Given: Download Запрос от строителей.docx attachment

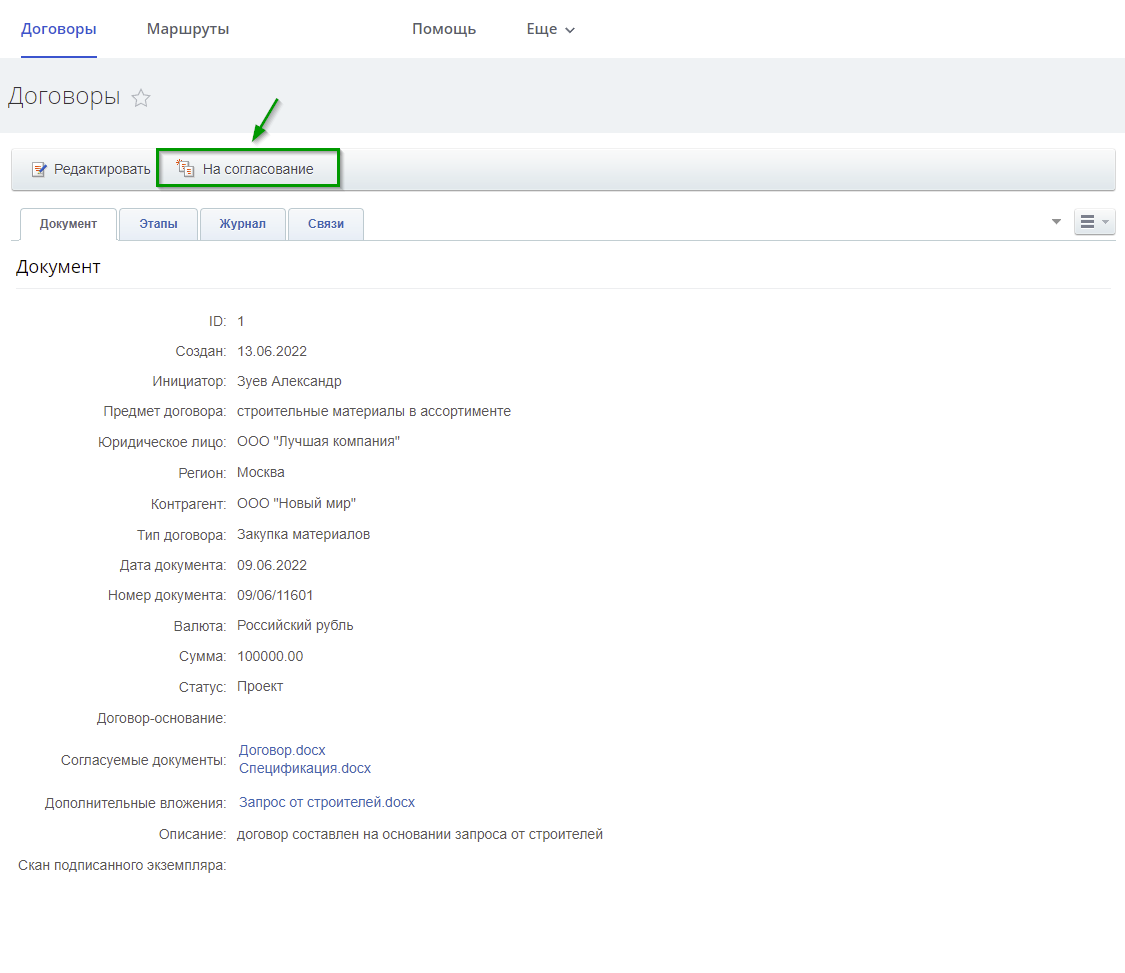Looking at the screenshot, I should point(326,802).
